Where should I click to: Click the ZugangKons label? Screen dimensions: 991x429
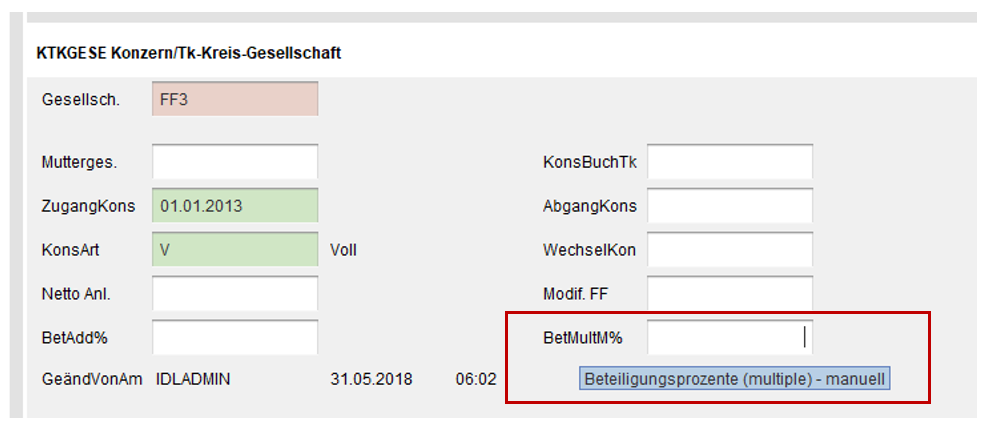pos(88,206)
